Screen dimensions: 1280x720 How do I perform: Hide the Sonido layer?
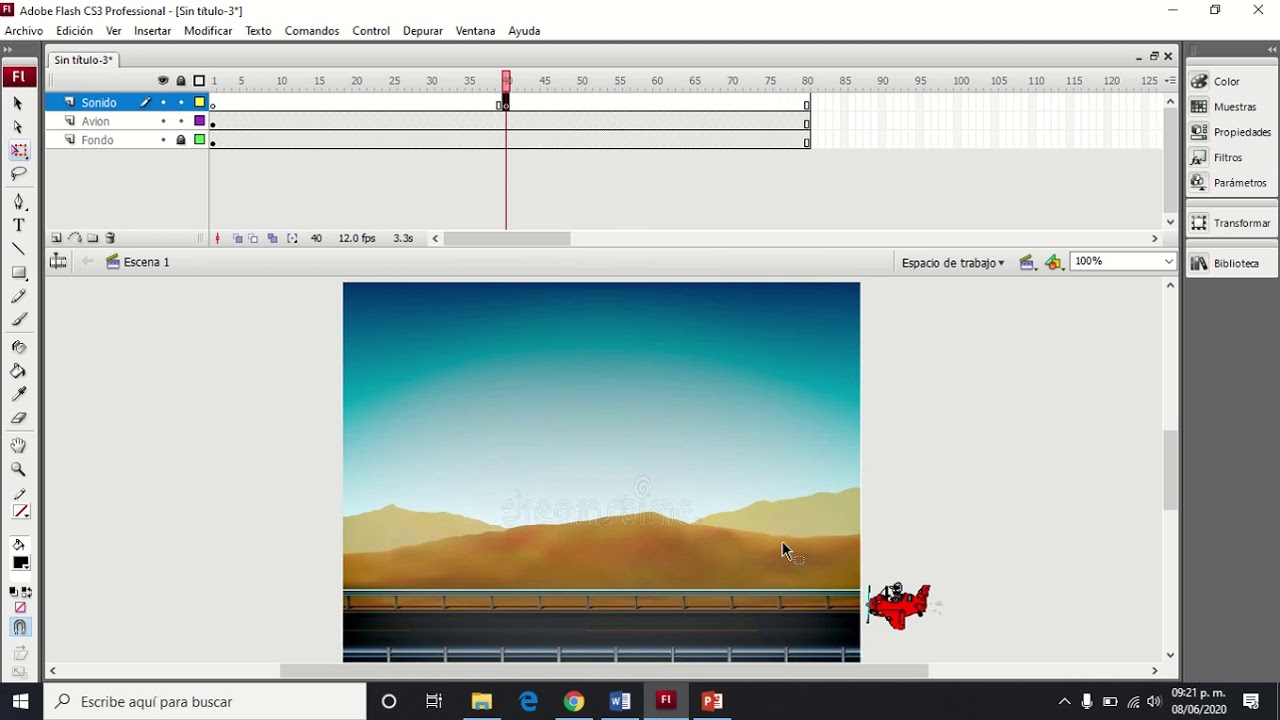(163, 102)
